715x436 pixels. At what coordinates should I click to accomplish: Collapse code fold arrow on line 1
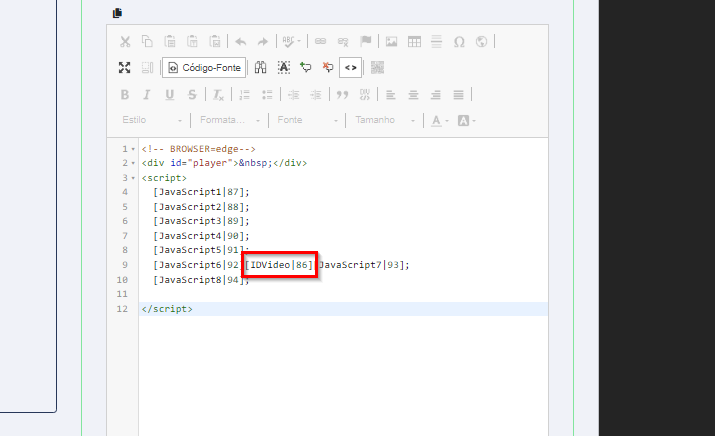[133, 149]
